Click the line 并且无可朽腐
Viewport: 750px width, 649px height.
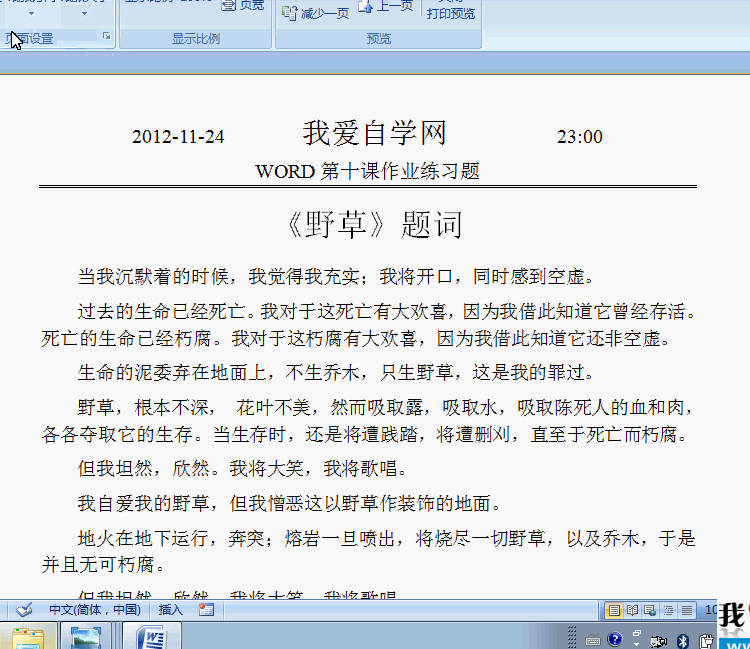click(103, 565)
